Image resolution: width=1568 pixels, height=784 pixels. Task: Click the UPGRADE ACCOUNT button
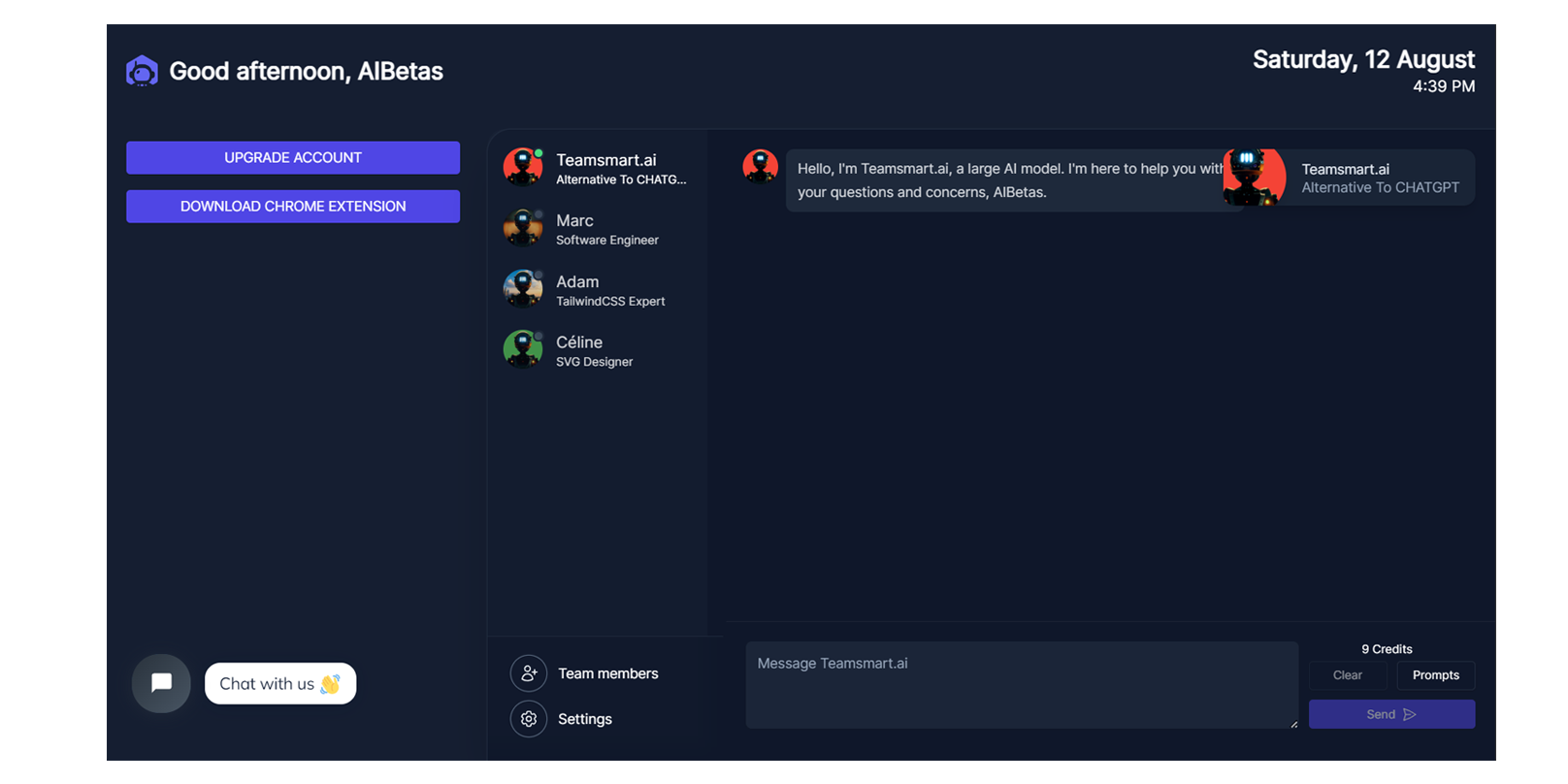click(293, 157)
